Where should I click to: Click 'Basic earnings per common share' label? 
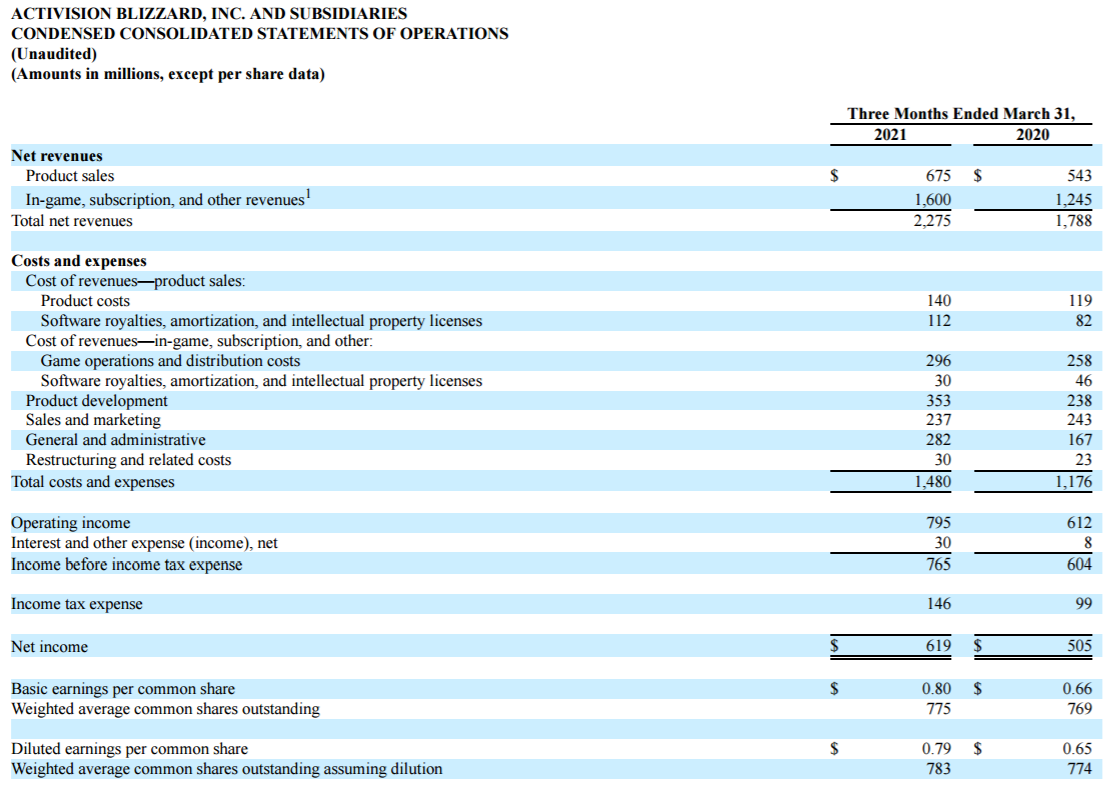(x=122, y=689)
